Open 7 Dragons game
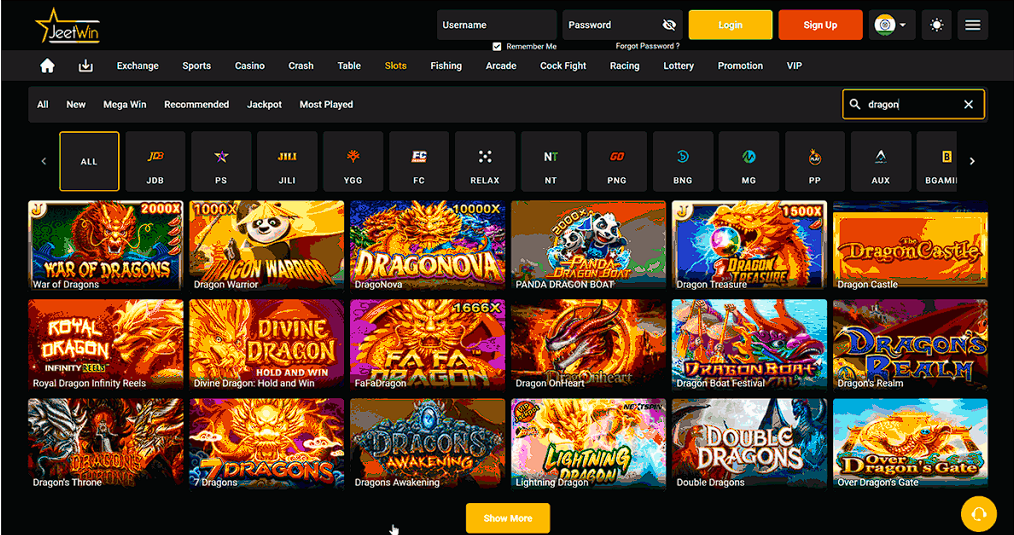 266,442
